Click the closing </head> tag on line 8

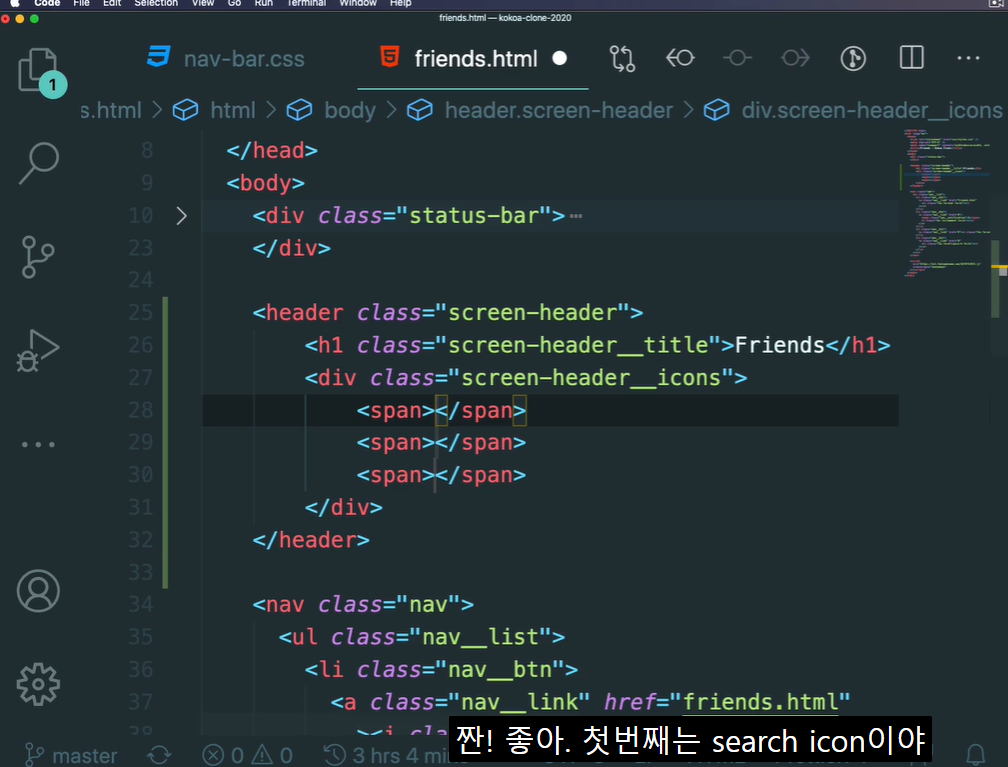tap(272, 150)
